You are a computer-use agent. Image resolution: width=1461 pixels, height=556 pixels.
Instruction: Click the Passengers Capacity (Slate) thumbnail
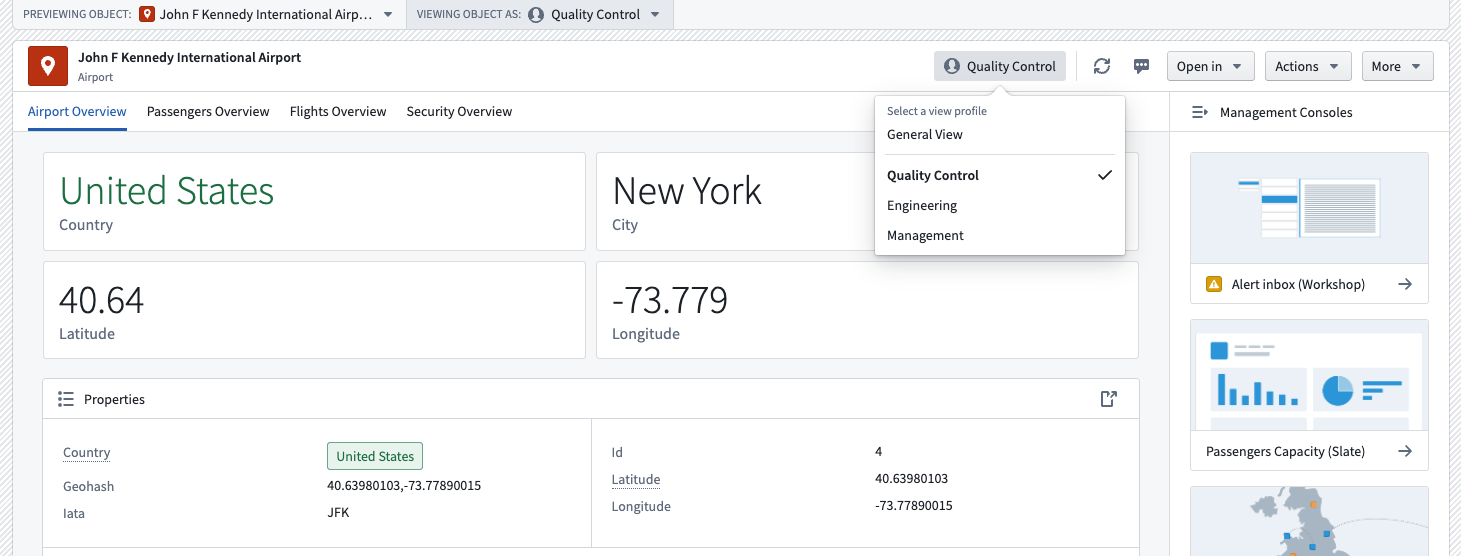point(1309,375)
